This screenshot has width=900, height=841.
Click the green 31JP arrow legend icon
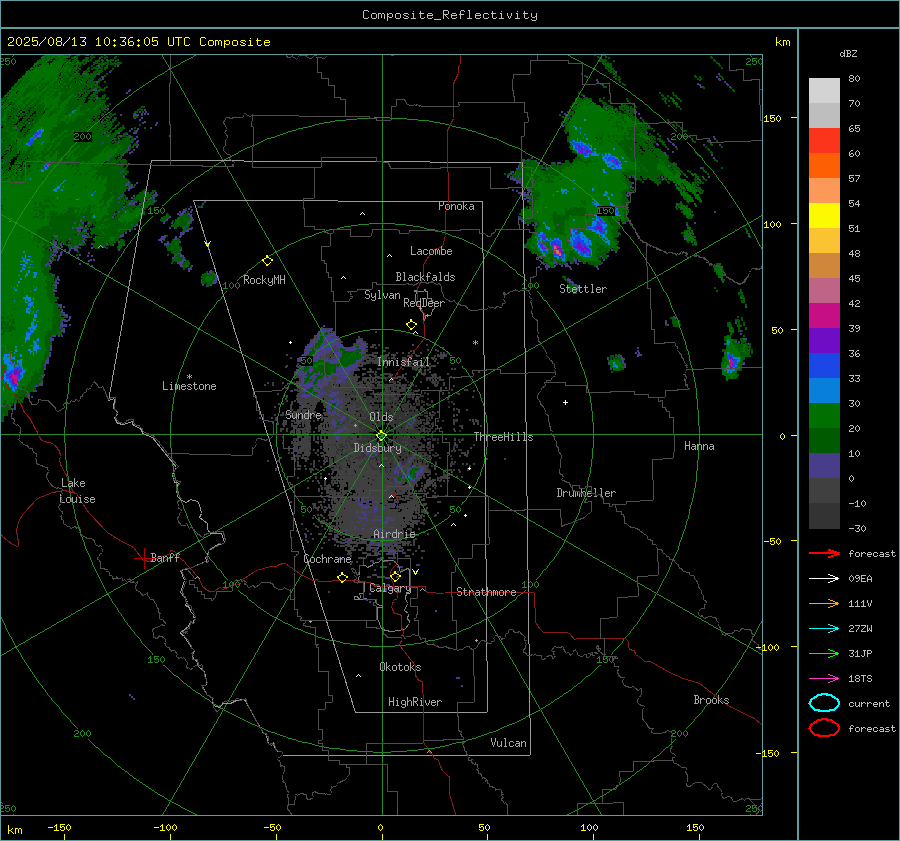(824, 653)
